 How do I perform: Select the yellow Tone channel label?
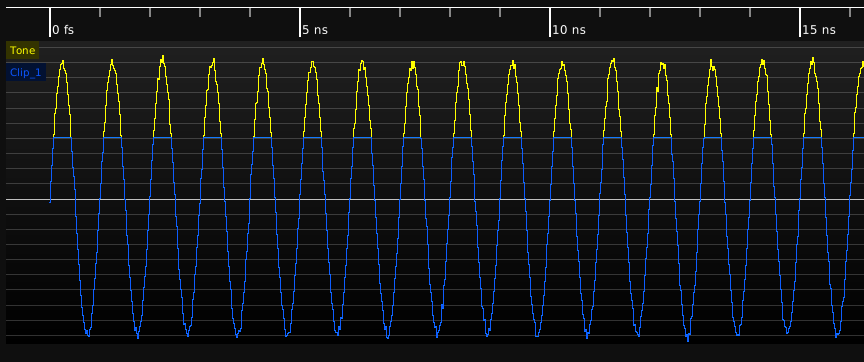pyautogui.click(x=23, y=51)
